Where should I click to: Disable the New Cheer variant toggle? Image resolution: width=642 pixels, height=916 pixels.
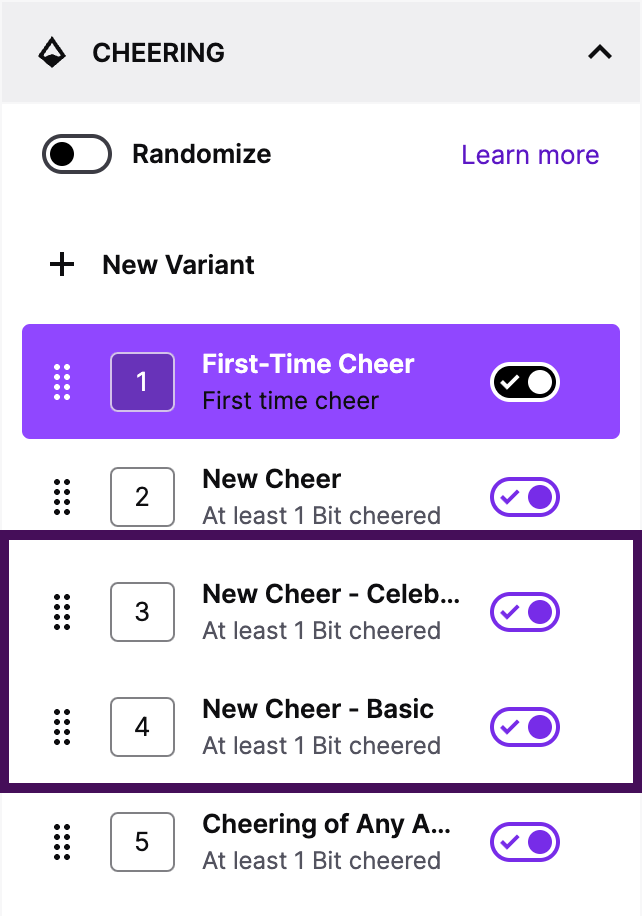[x=524, y=497]
